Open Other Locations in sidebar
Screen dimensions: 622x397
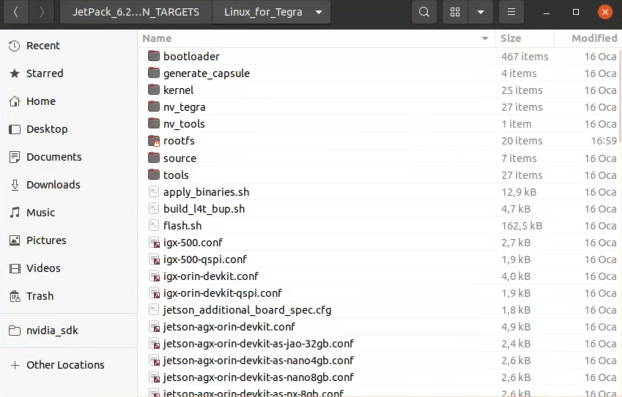coord(68,365)
